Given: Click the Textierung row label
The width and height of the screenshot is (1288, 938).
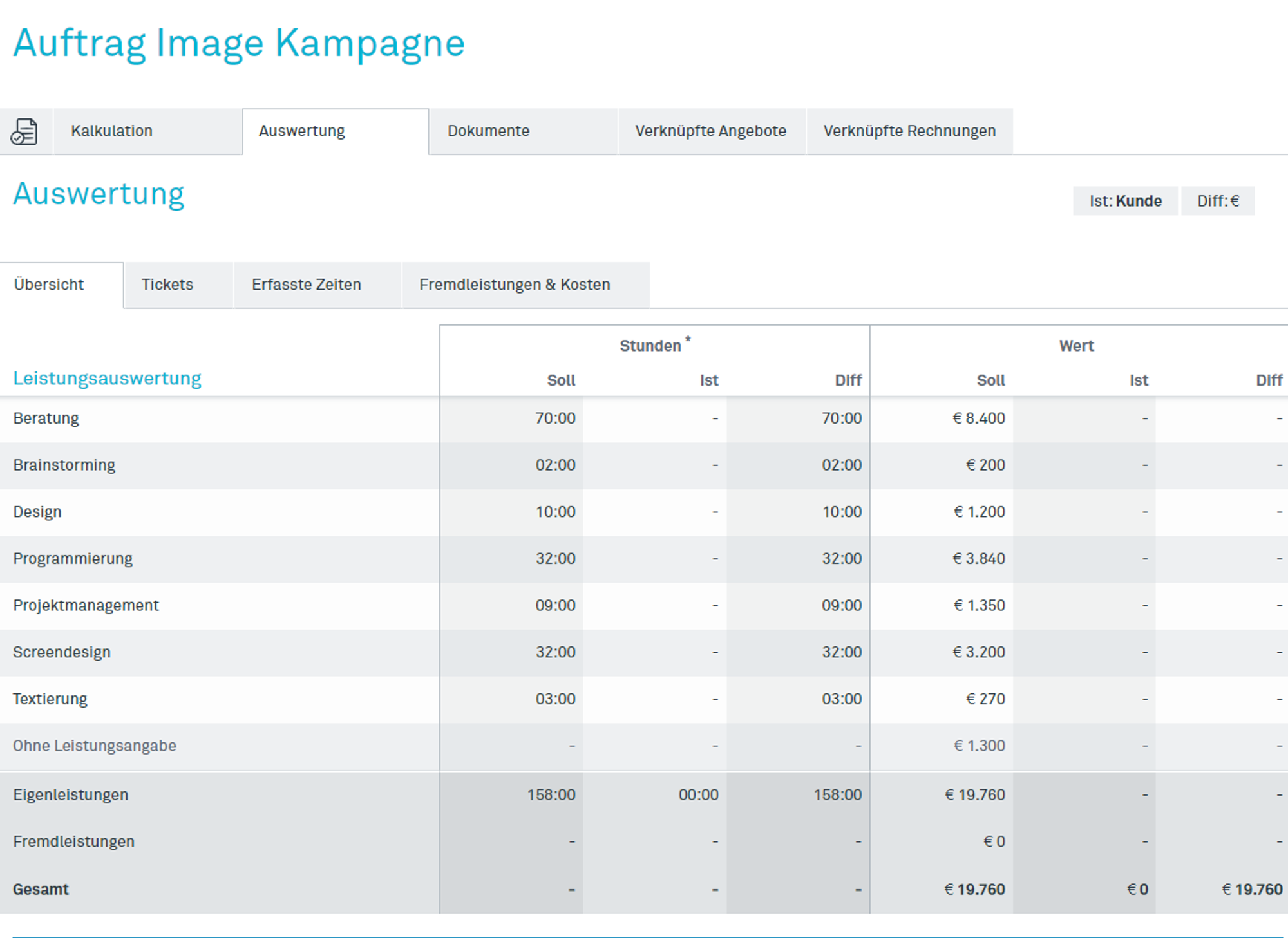Looking at the screenshot, I should tap(50, 699).
